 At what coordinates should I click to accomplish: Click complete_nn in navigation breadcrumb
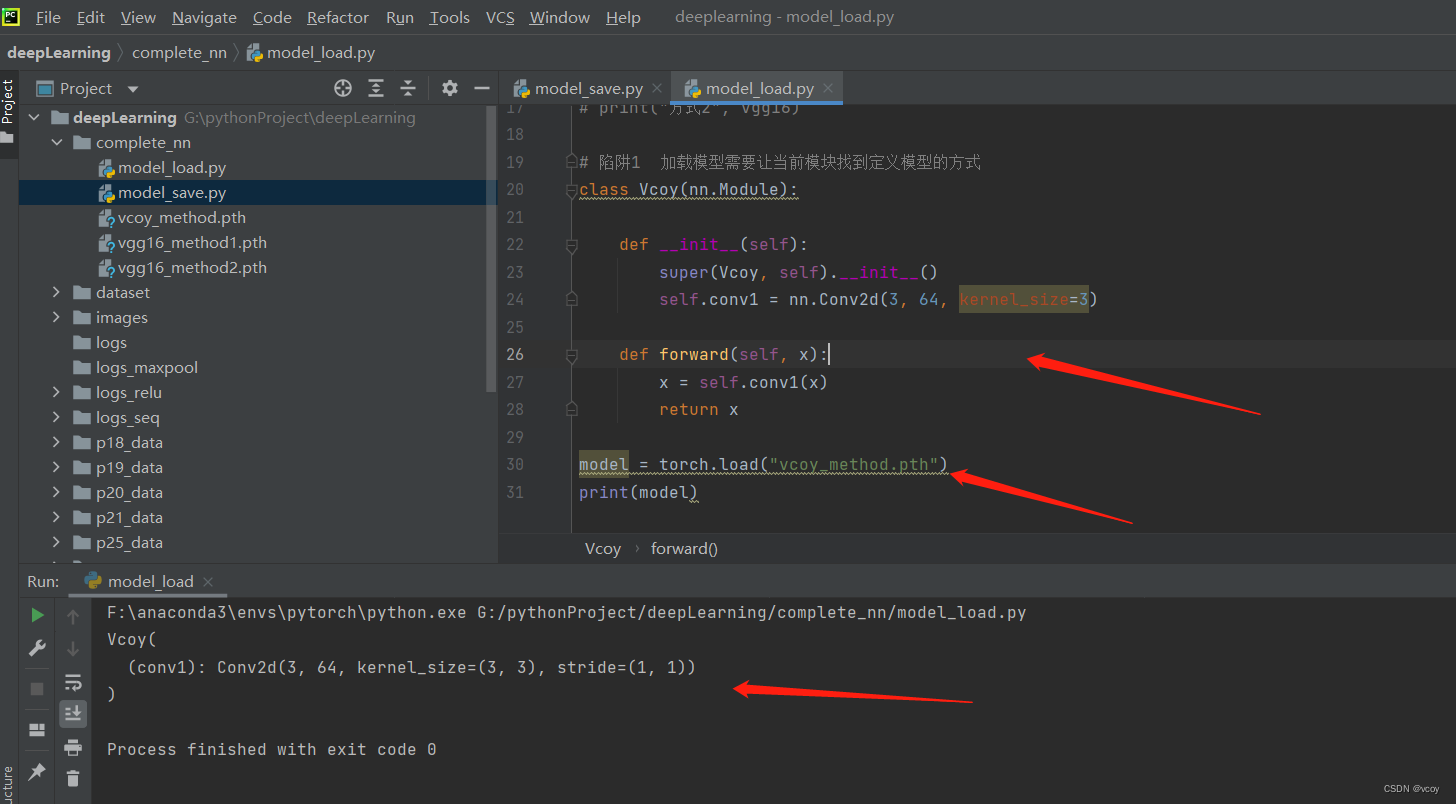(180, 53)
